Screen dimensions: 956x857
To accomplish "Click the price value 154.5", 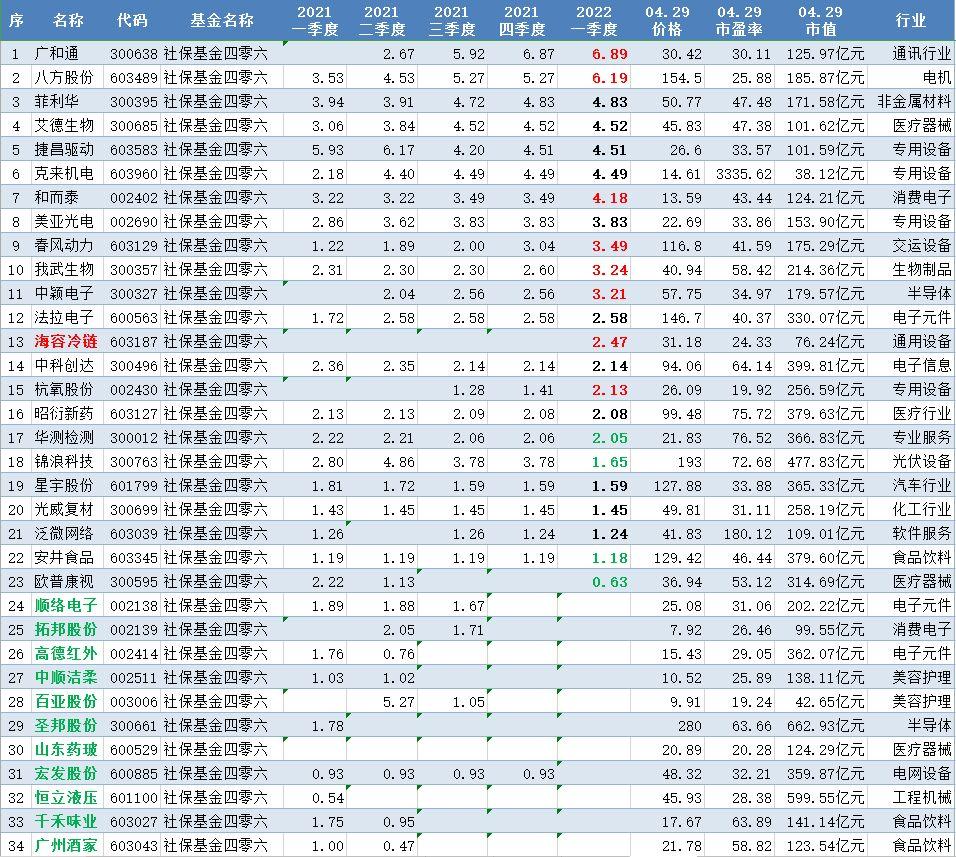I will (x=682, y=77).
